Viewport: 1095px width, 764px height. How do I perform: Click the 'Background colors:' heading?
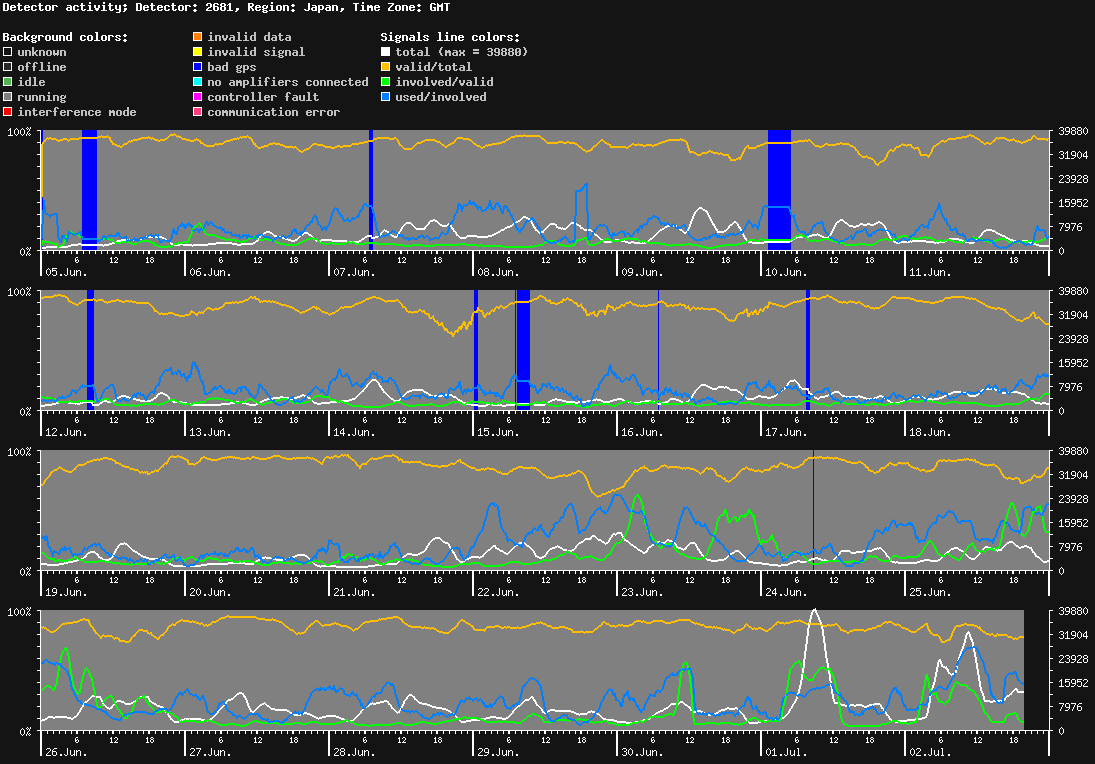tap(66, 37)
